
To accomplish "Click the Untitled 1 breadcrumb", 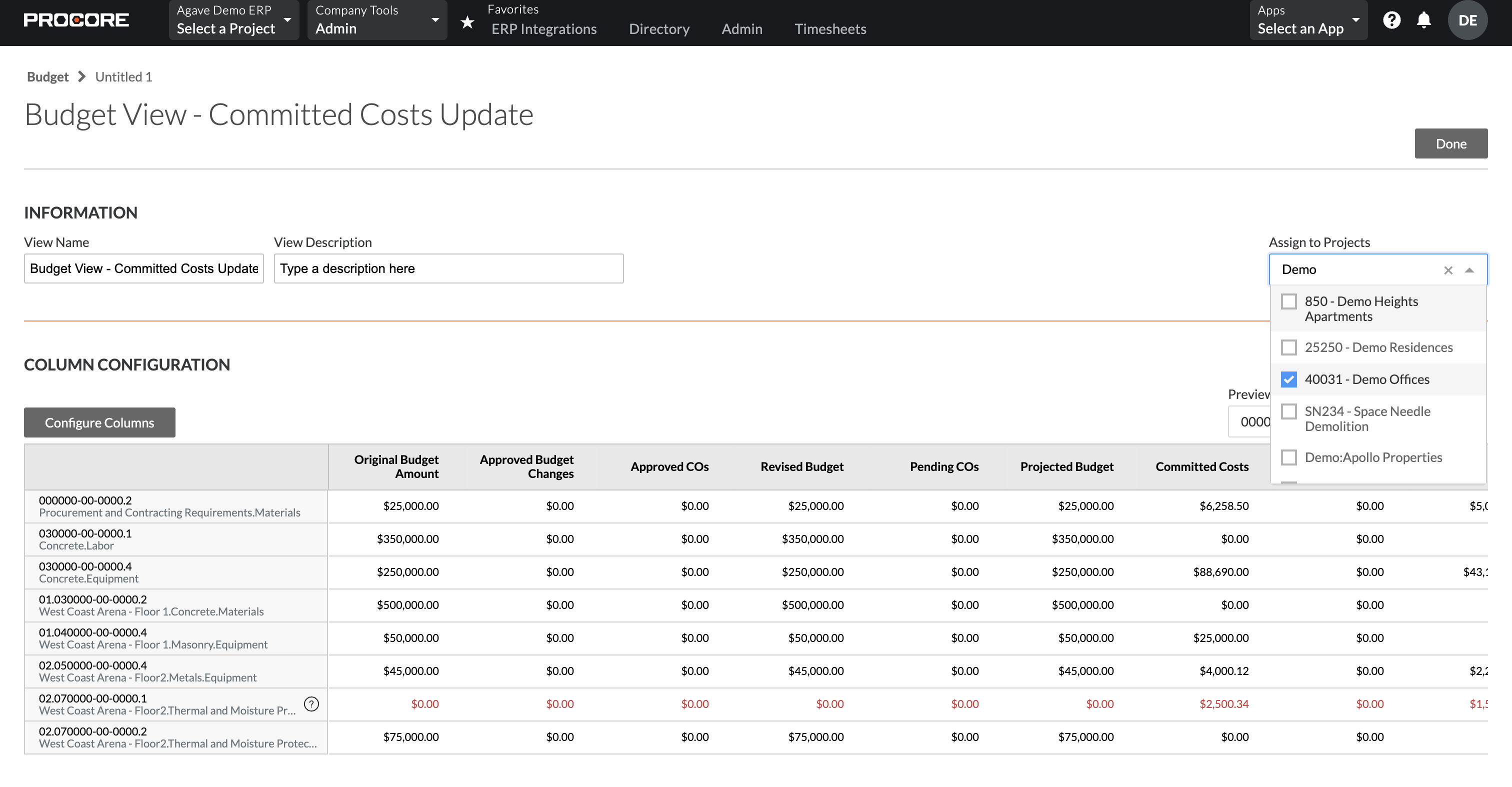I will click(124, 77).
